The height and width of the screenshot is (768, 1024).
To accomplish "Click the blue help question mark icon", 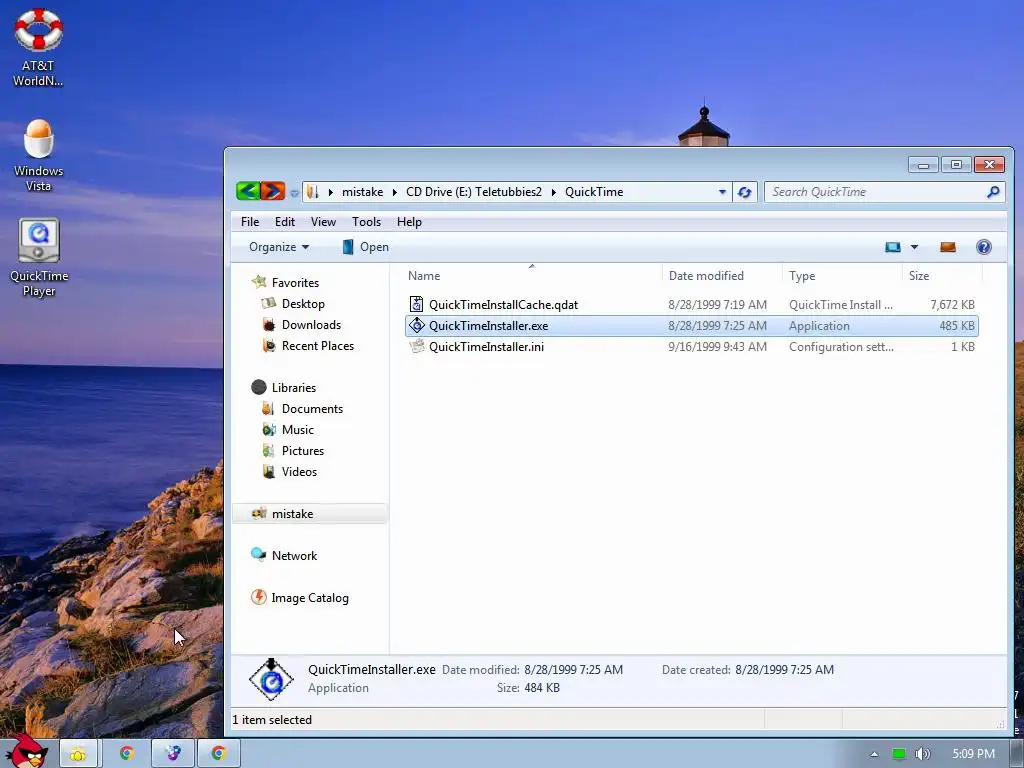I will 984,247.
